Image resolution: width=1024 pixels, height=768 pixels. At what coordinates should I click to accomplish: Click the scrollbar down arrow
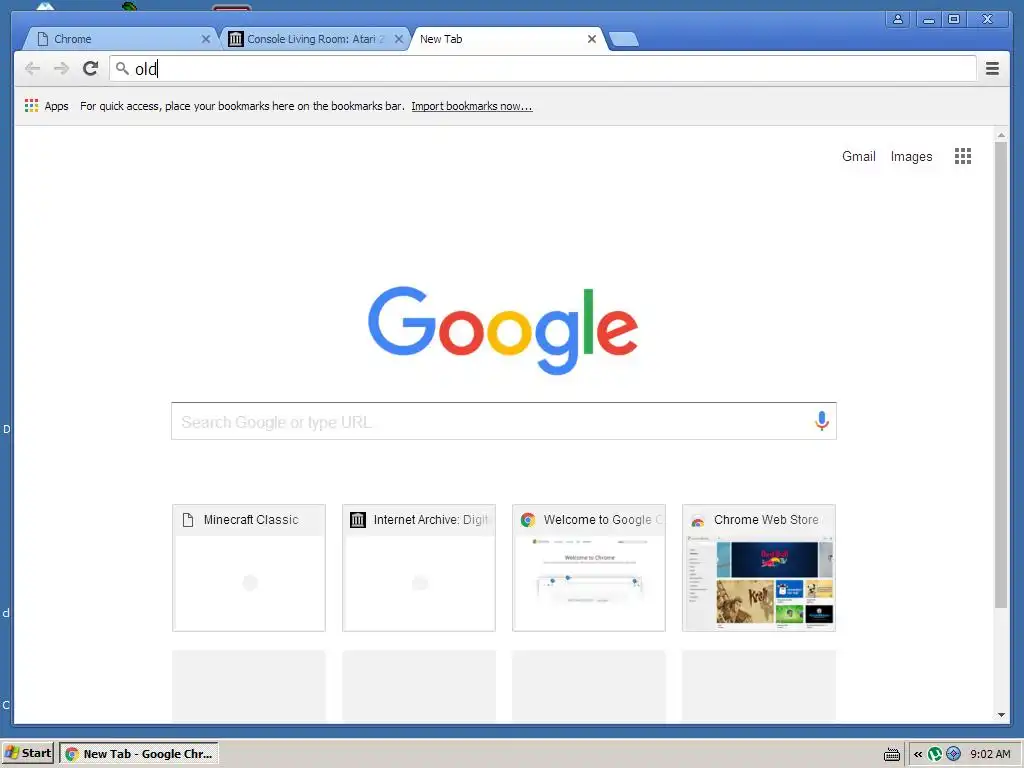1001,715
